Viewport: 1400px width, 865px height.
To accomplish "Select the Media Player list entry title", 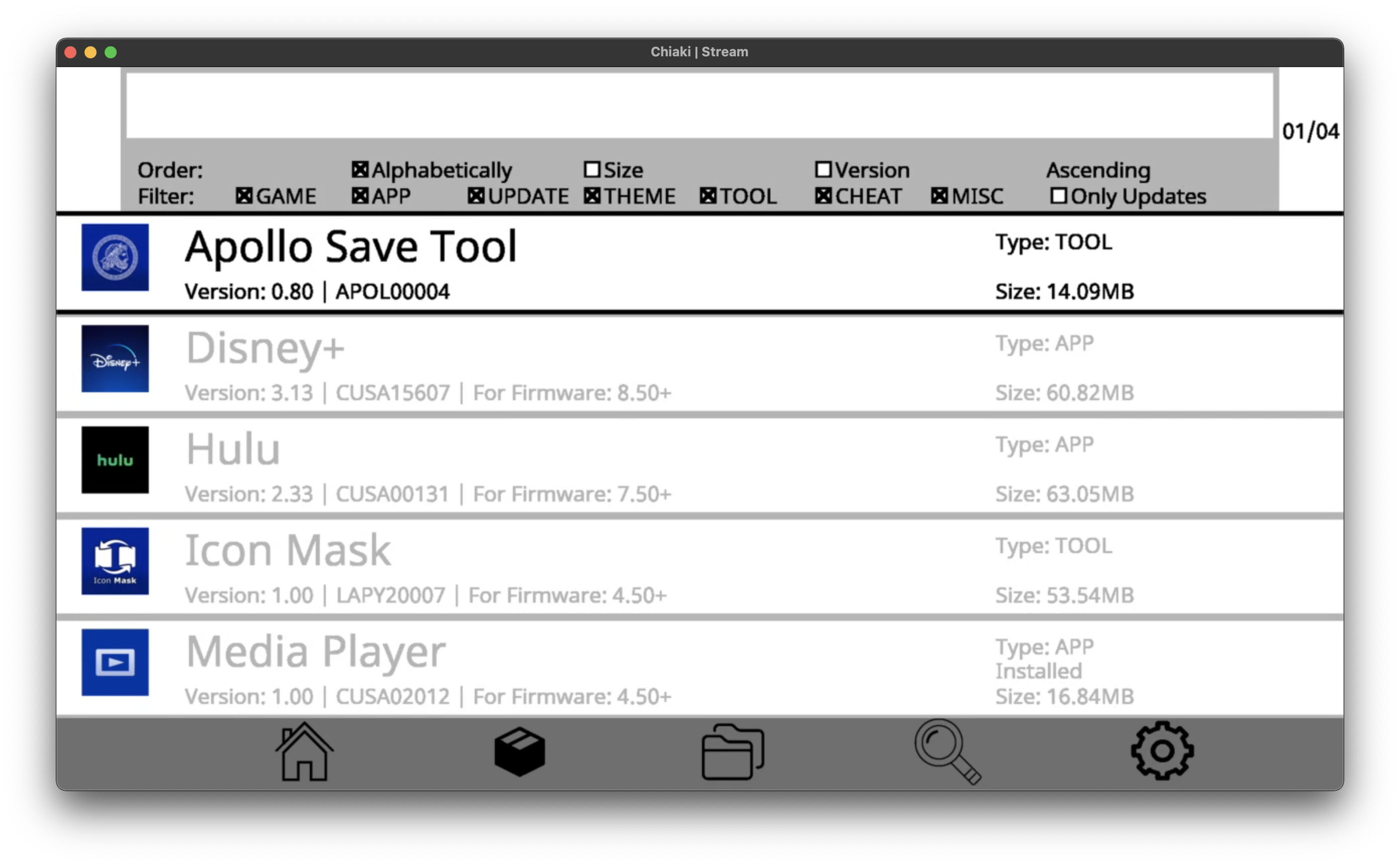I will click(x=316, y=652).
